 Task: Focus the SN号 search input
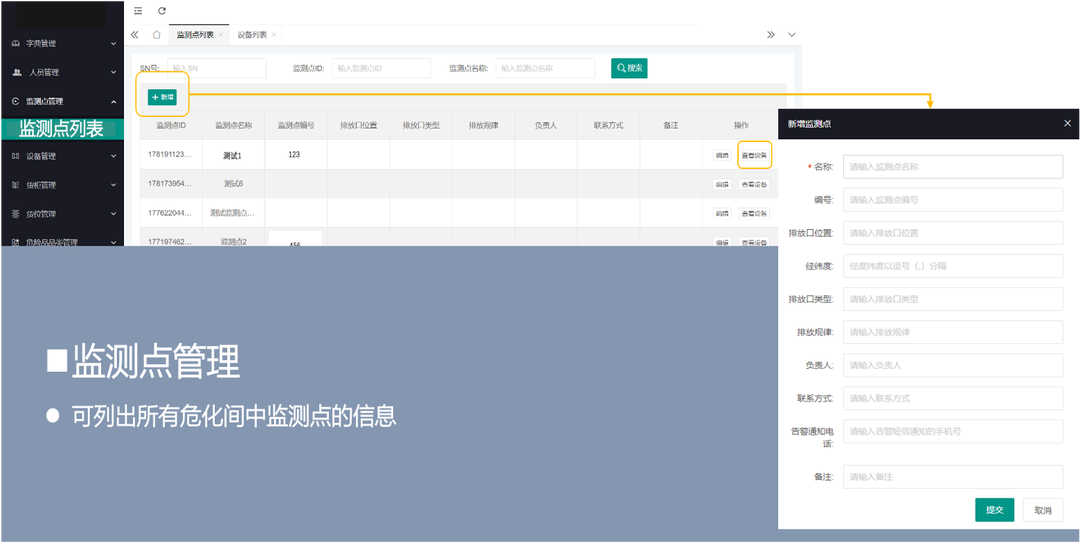[x=216, y=68]
